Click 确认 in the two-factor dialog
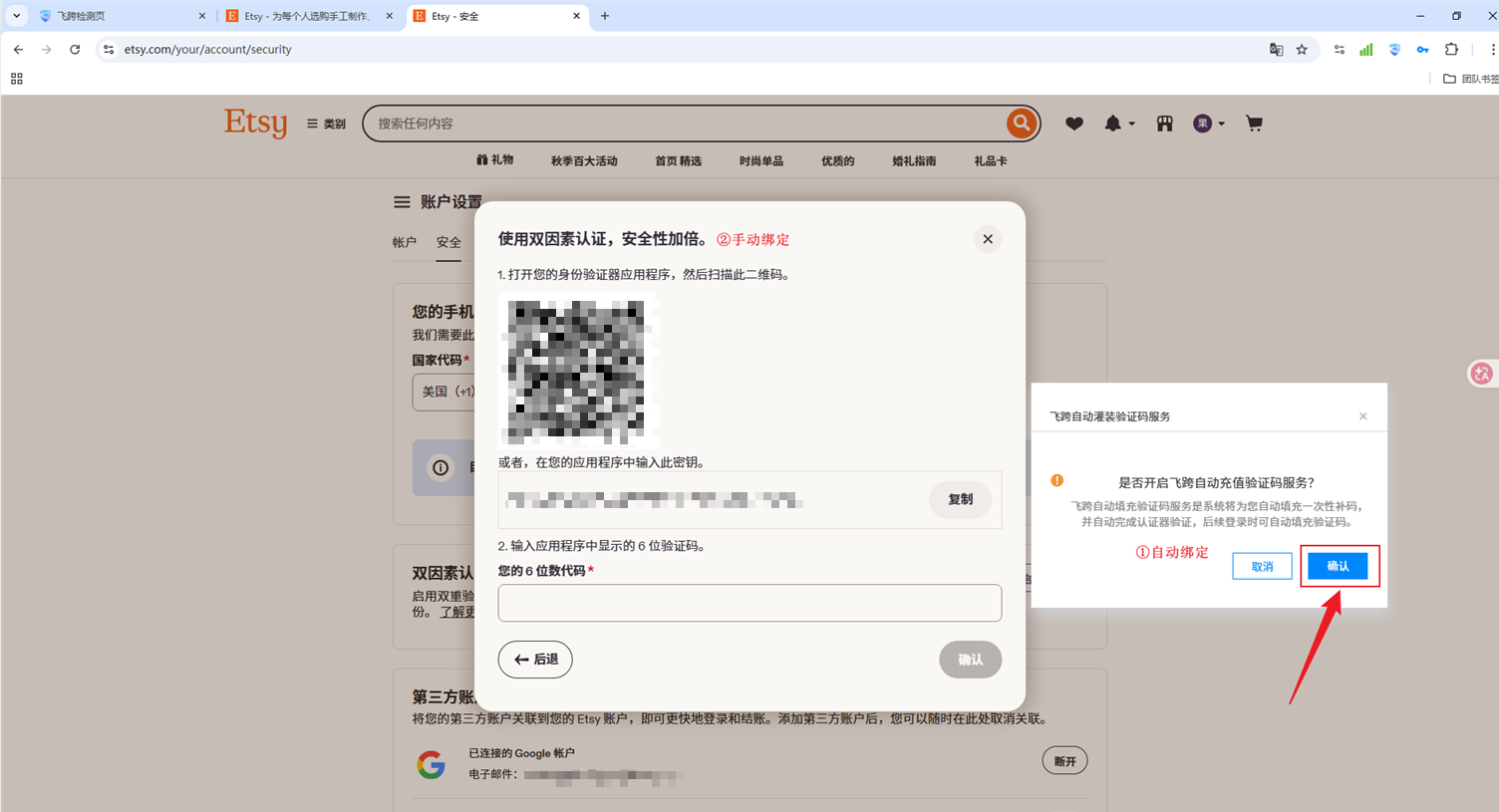Viewport: 1499px width, 812px height. (x=970, y=660)
